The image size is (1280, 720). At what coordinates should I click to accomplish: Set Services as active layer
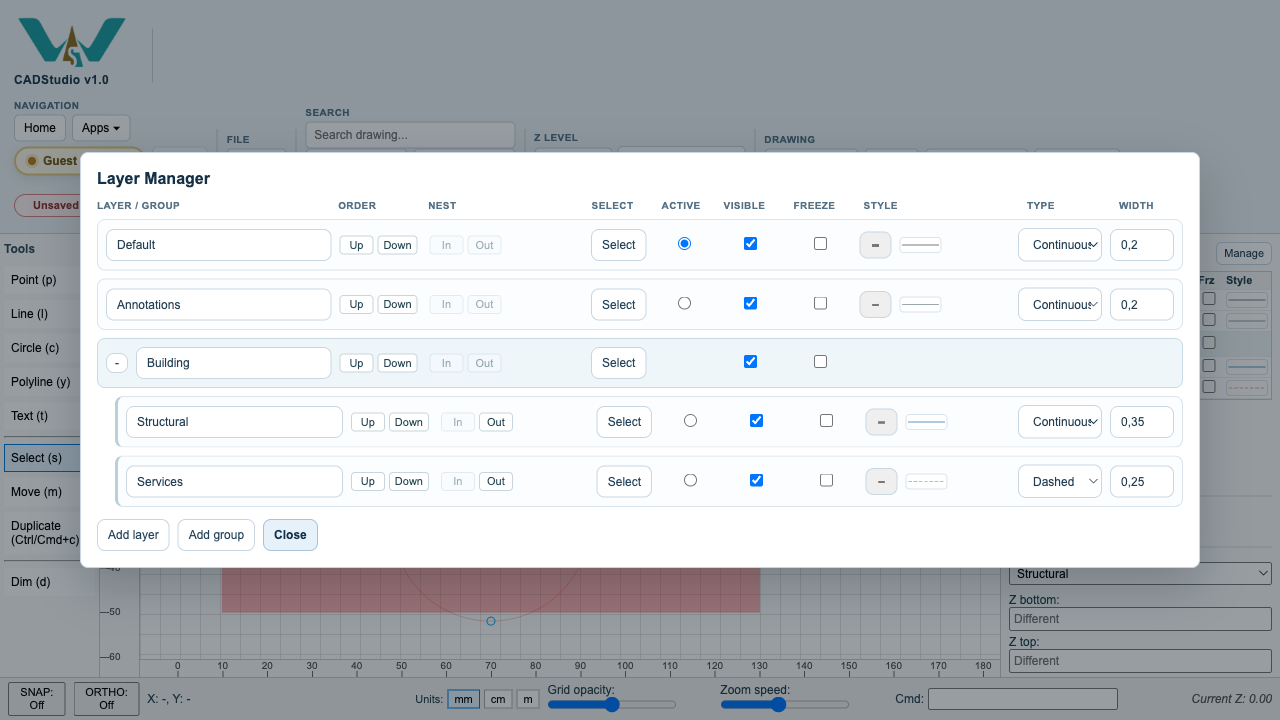(690, 480)
